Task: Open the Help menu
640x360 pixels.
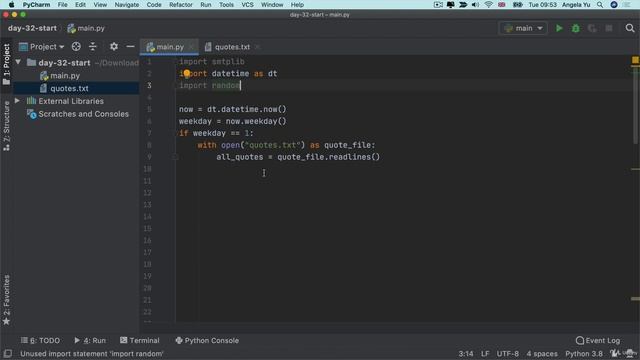Action: point(297,4)
